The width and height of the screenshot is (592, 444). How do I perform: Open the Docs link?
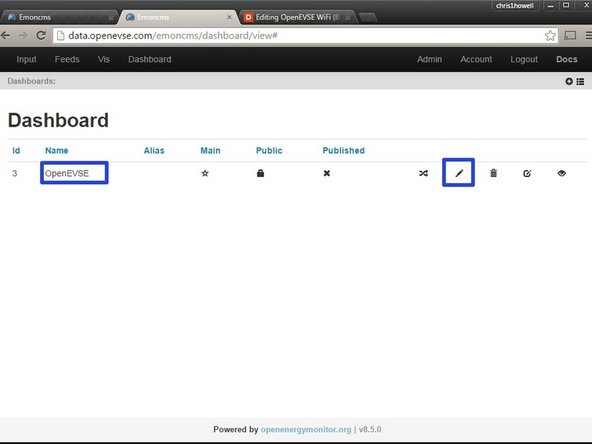pos(566,59)
